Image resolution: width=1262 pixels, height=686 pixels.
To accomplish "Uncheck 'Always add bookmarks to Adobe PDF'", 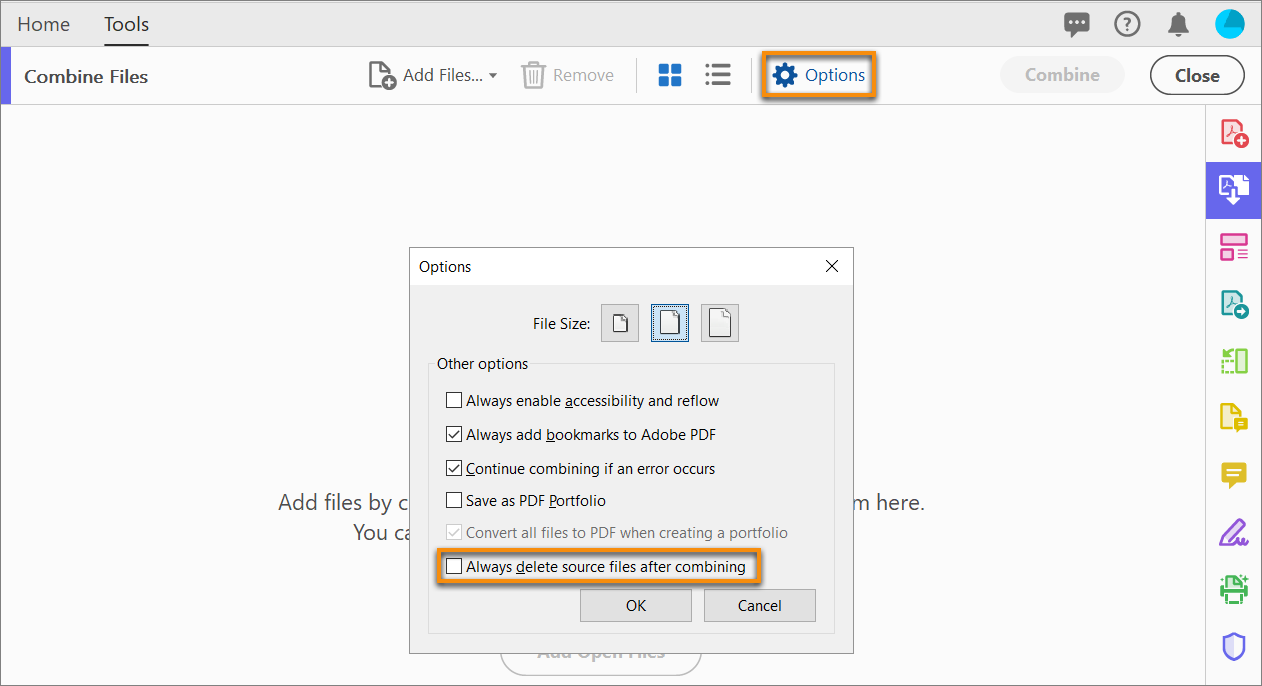I will click(454, 433).
